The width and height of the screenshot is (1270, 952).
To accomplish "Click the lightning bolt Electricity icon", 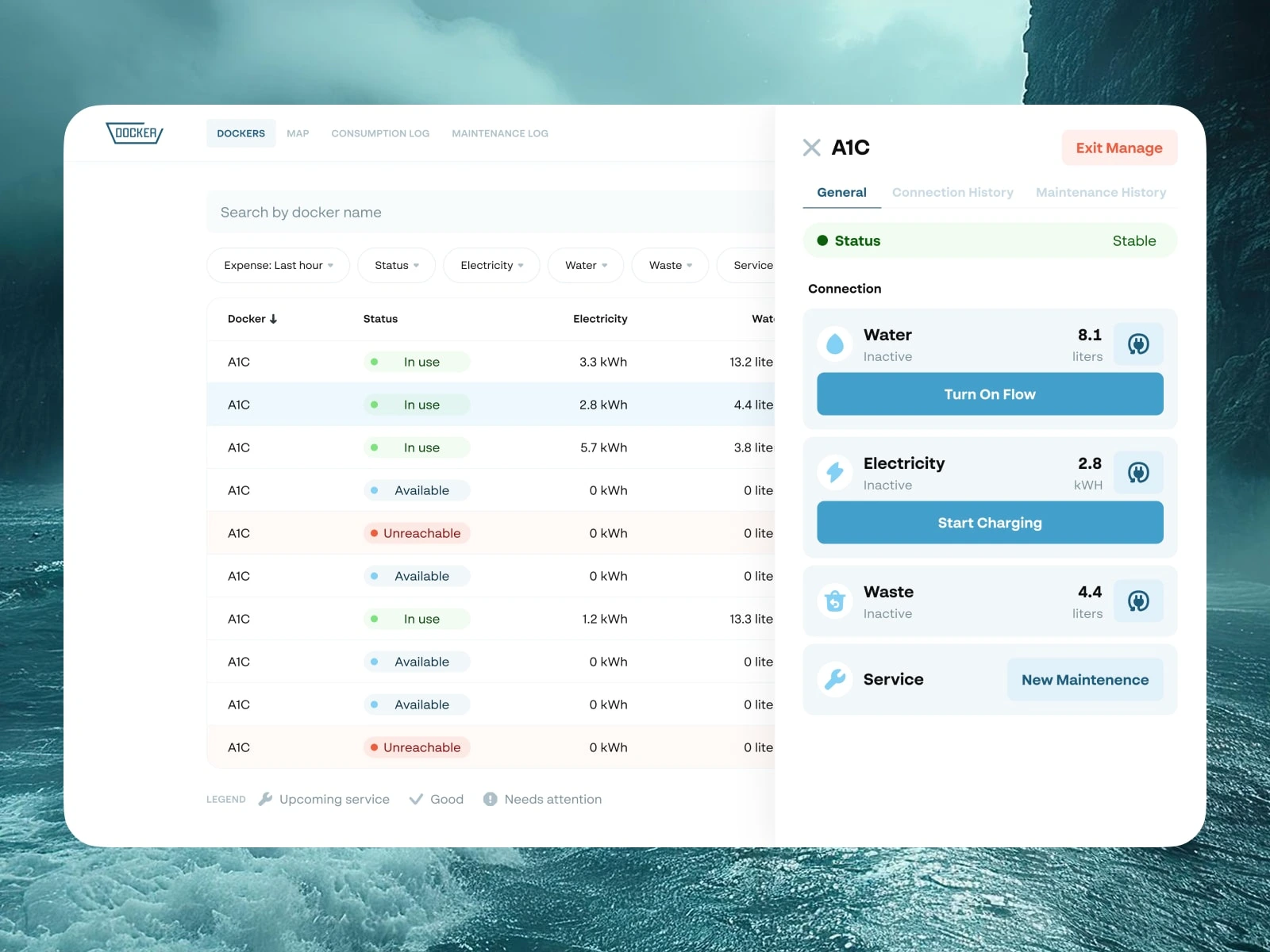I will [834, 473].
